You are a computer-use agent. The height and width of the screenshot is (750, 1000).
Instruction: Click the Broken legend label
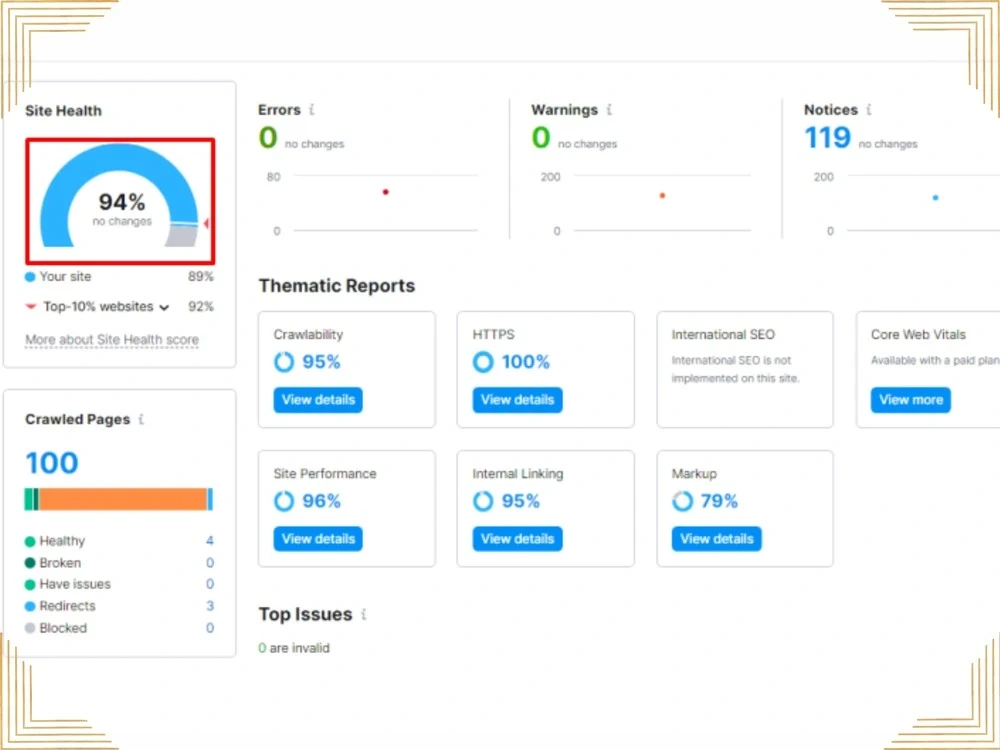[x=60, y=562]
